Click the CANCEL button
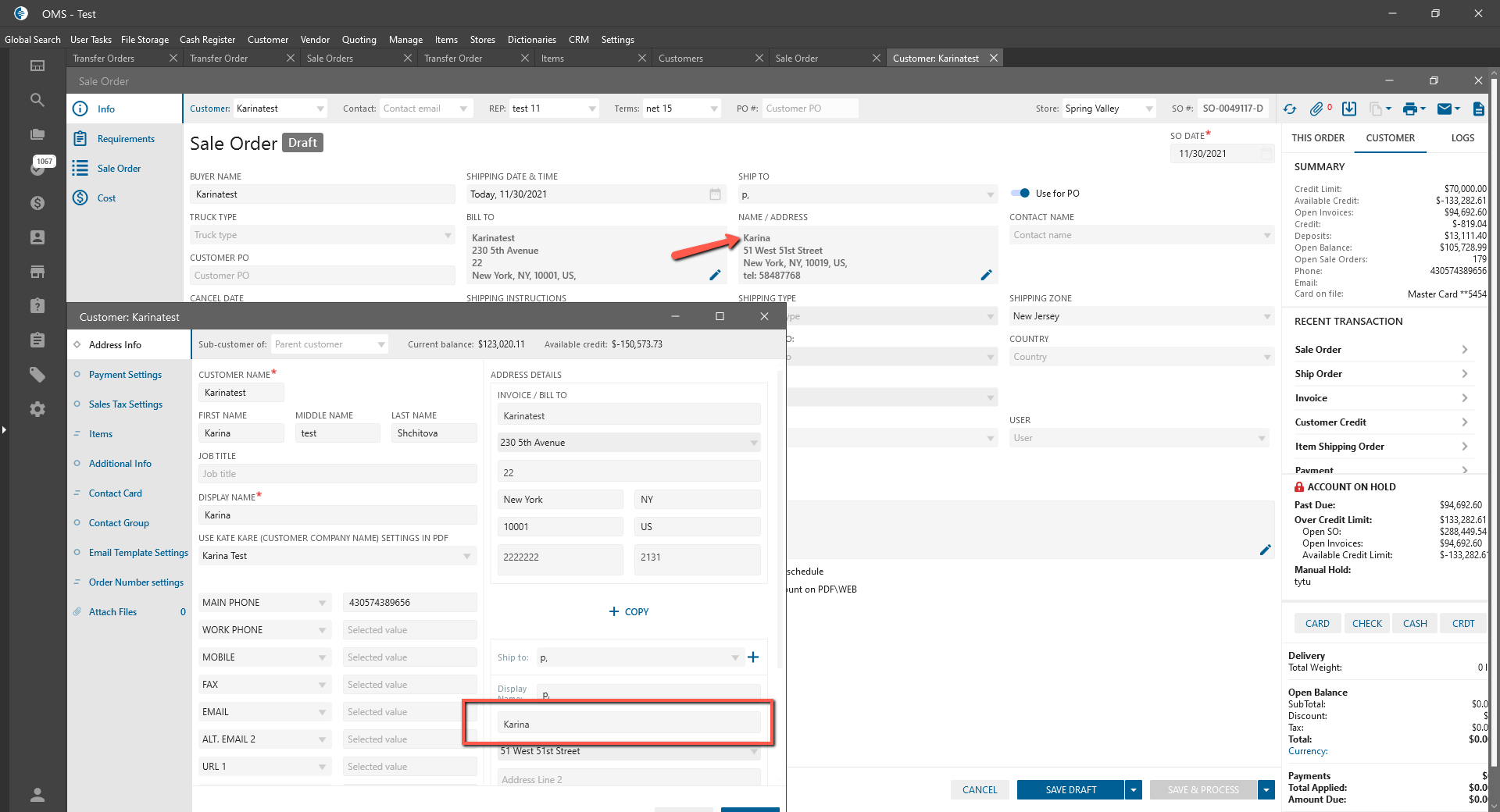 (x=980, y=790)
